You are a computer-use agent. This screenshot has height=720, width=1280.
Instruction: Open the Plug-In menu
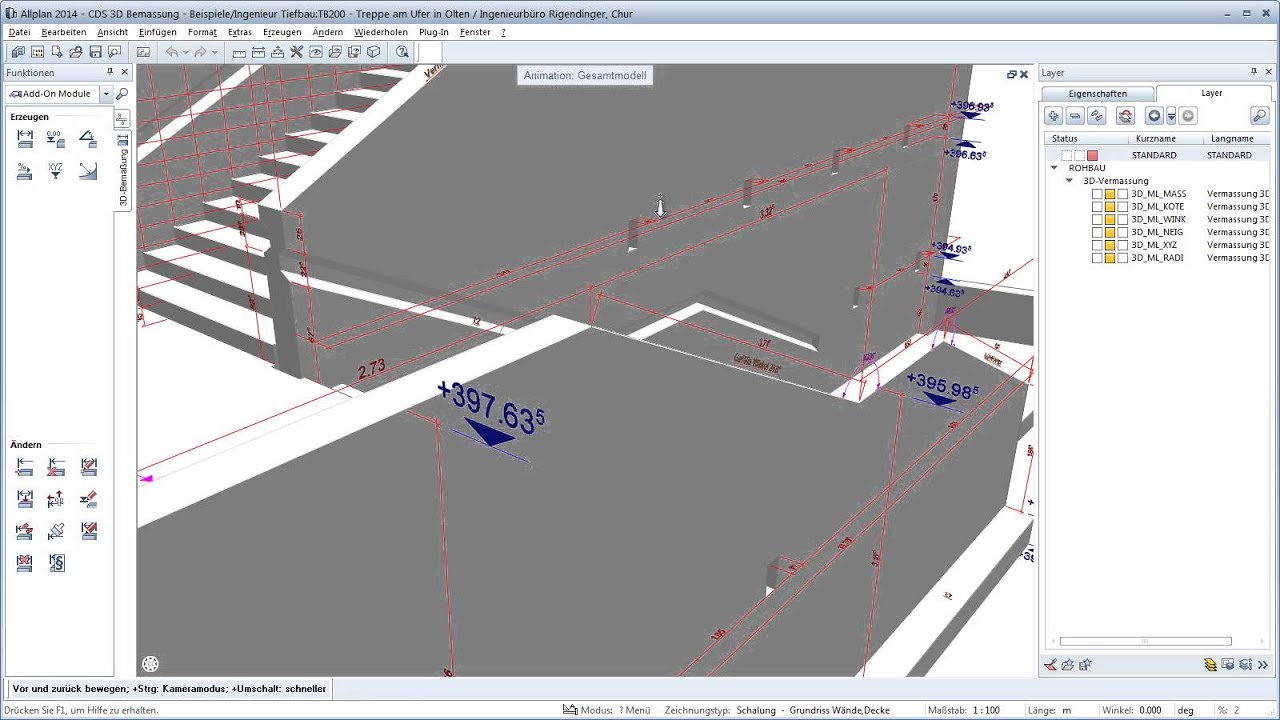tap(434, 32)
